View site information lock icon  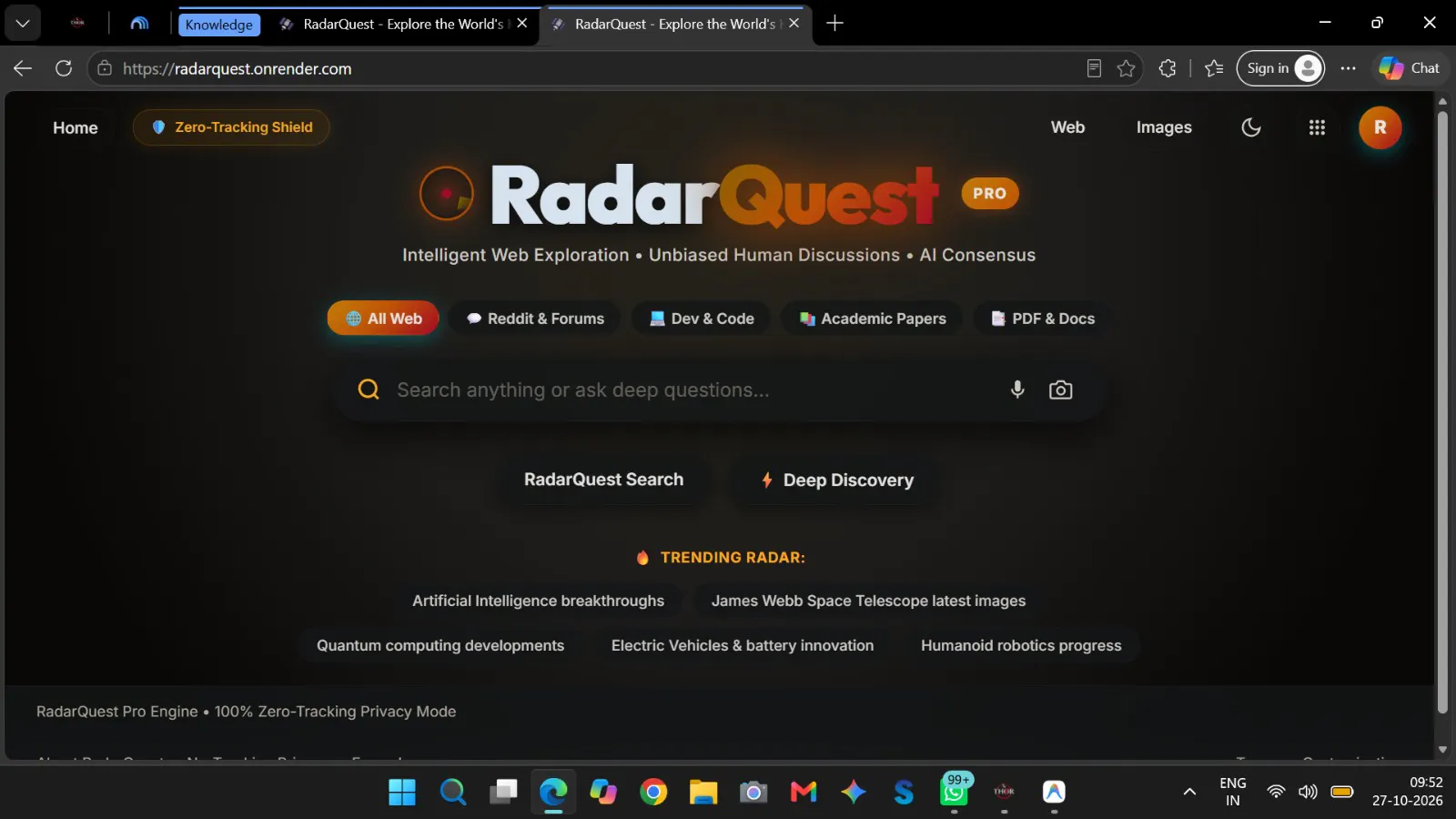pos(105,68)
